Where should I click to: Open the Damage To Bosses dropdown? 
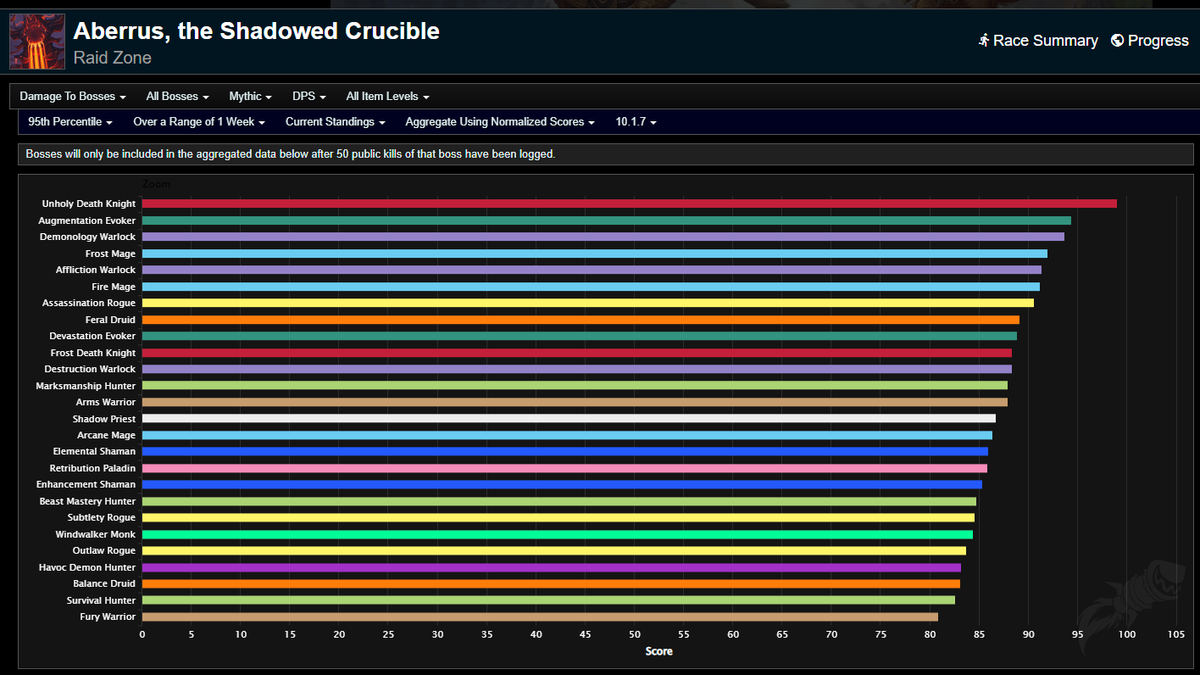click(x=73, y=97)
